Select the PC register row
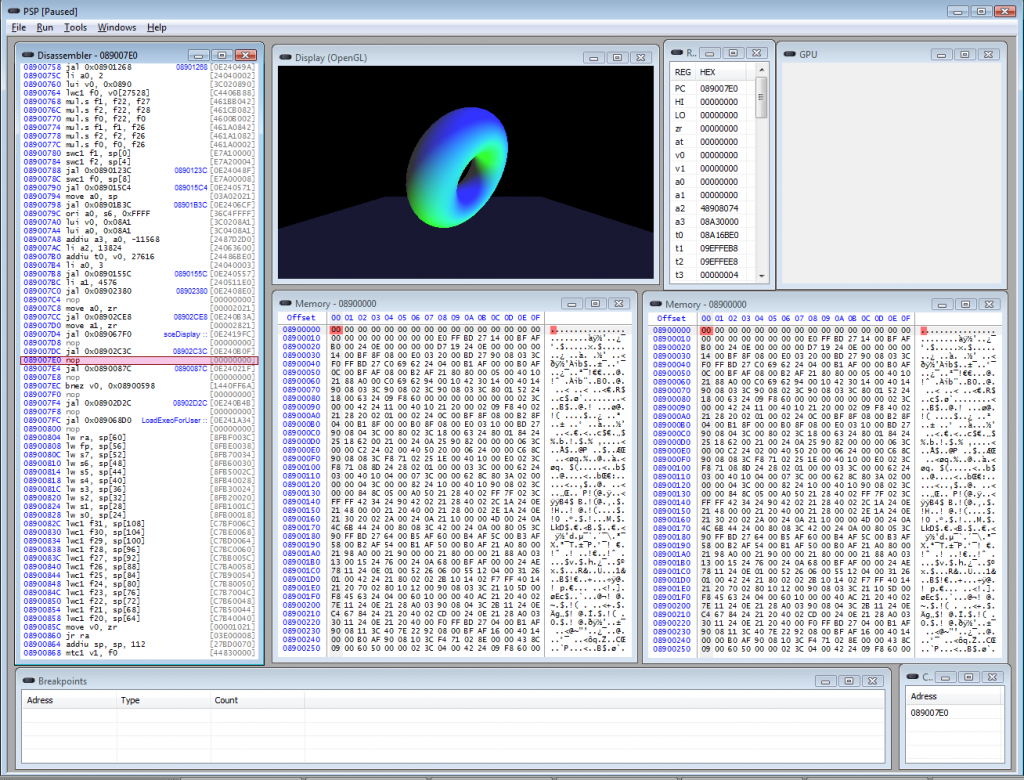Image resolution: width=1024 pixels, height=780 pixels. 700,88
